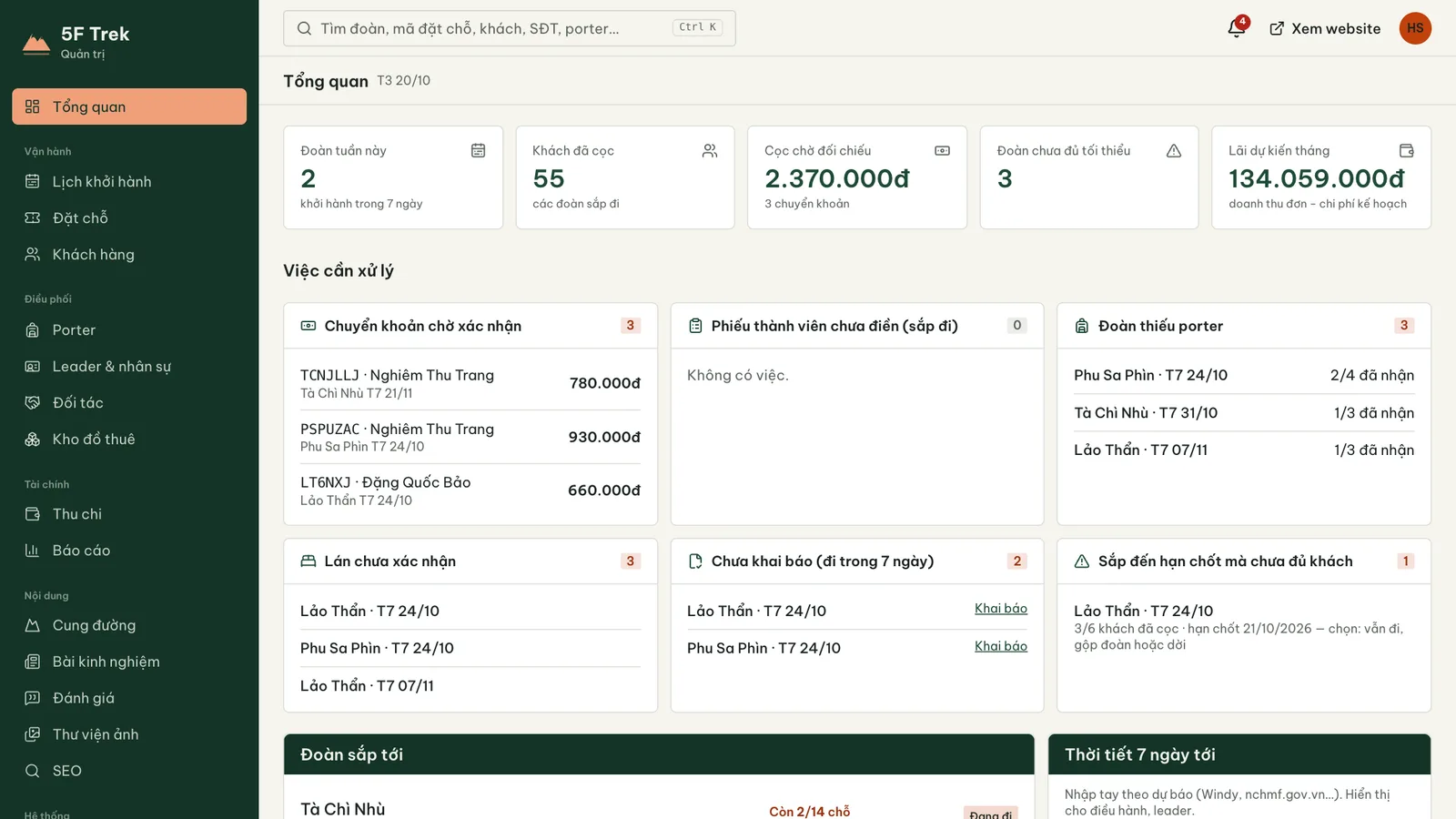The height and width of the screenshot is (819, 1456).
Task: Open transfer PSPUZAC Nghiêm Thu Trang
Action: tap(470, 437)
